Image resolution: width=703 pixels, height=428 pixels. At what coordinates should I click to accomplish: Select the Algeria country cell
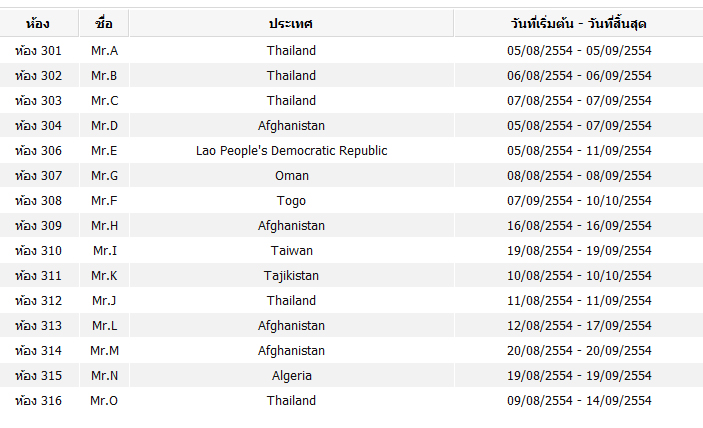(291, 375)
